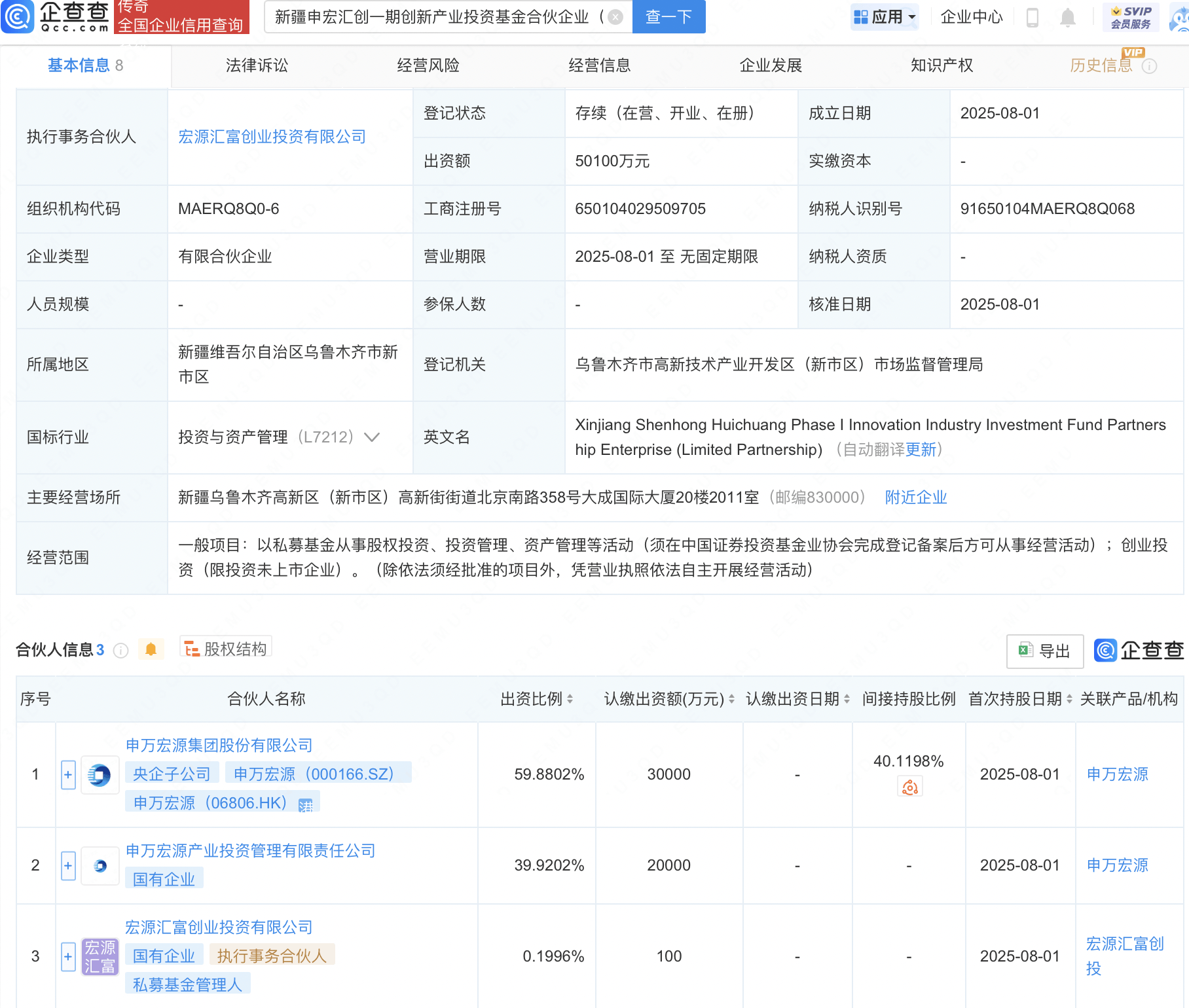Image resolution: width=1189 pixels, height=1008 pixels.
Task: Click 国有企业 tag in row 2
Action: [x=164, y=880]
